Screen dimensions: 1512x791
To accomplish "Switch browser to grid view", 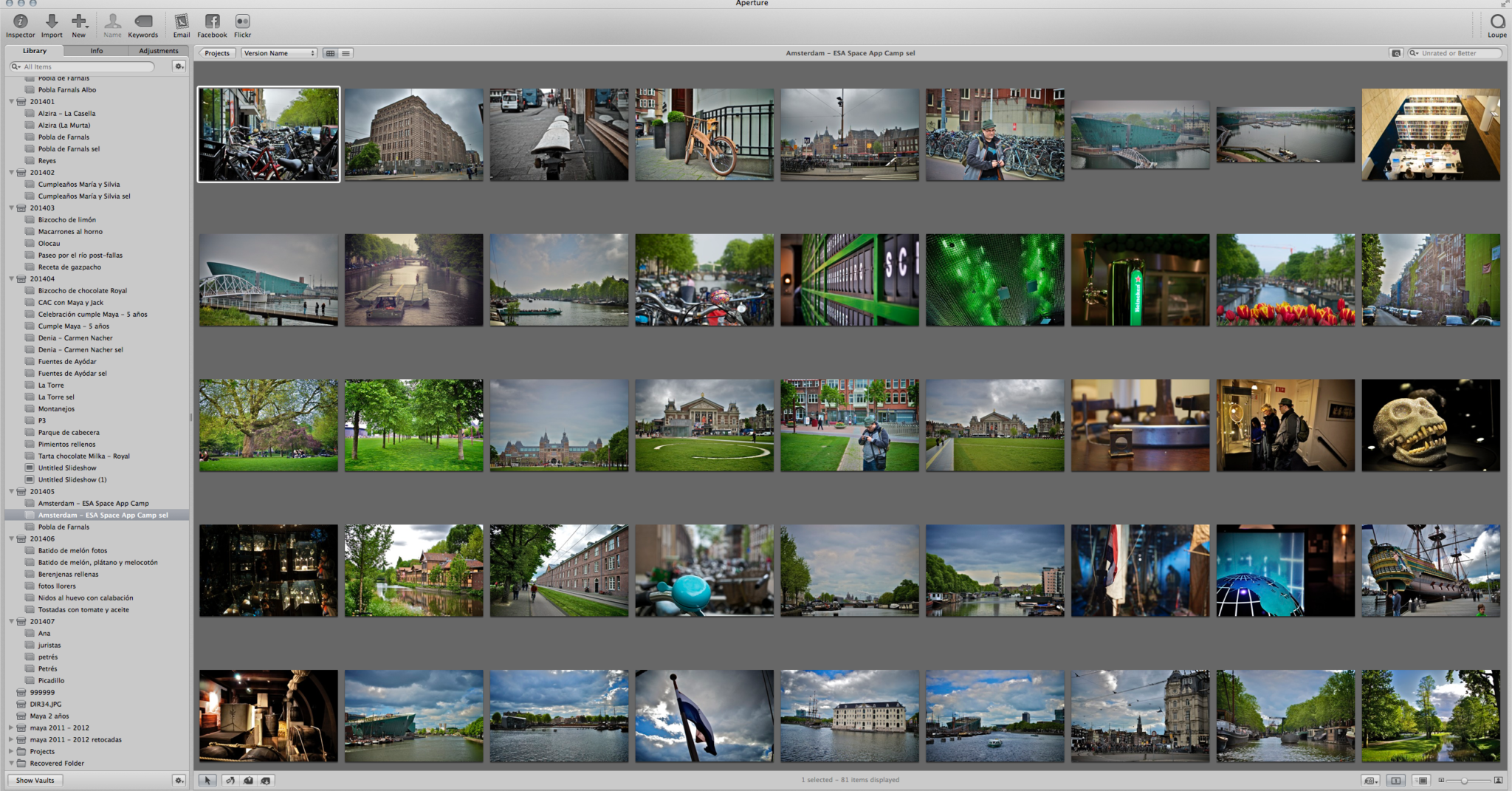I will (x=331, y=53).
